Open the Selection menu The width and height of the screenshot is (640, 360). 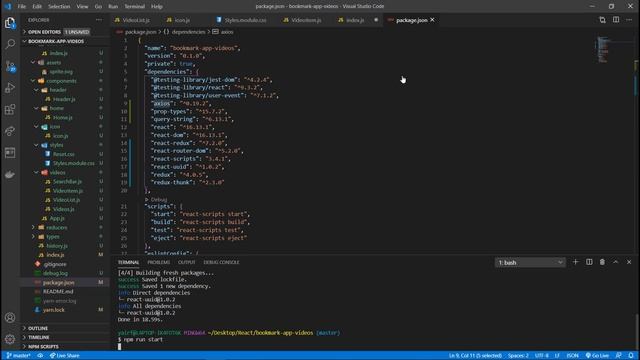[x=59, y=7]
